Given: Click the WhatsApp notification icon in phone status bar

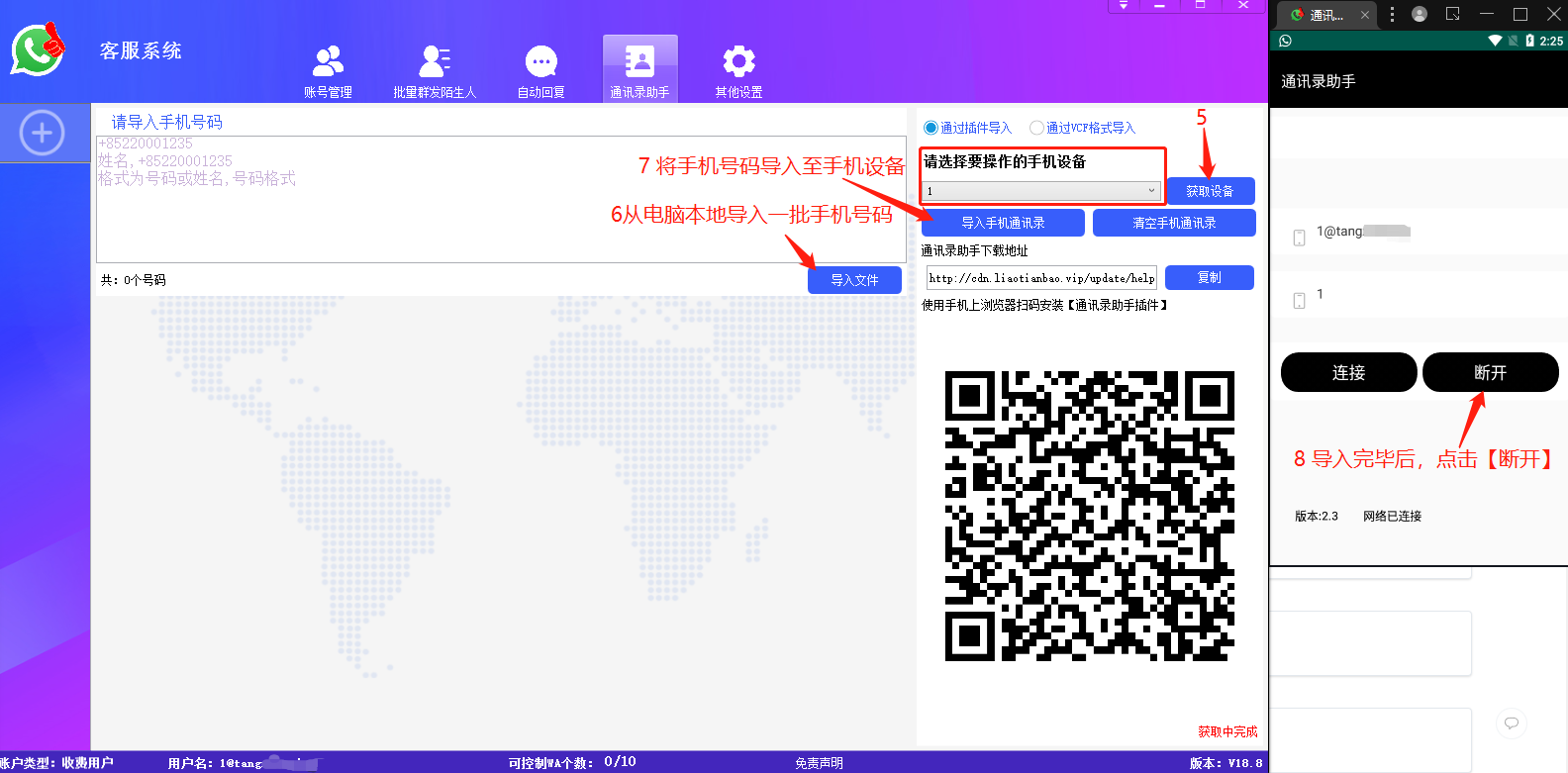Looking at the screenshot, I should (x=1285, y=41).
